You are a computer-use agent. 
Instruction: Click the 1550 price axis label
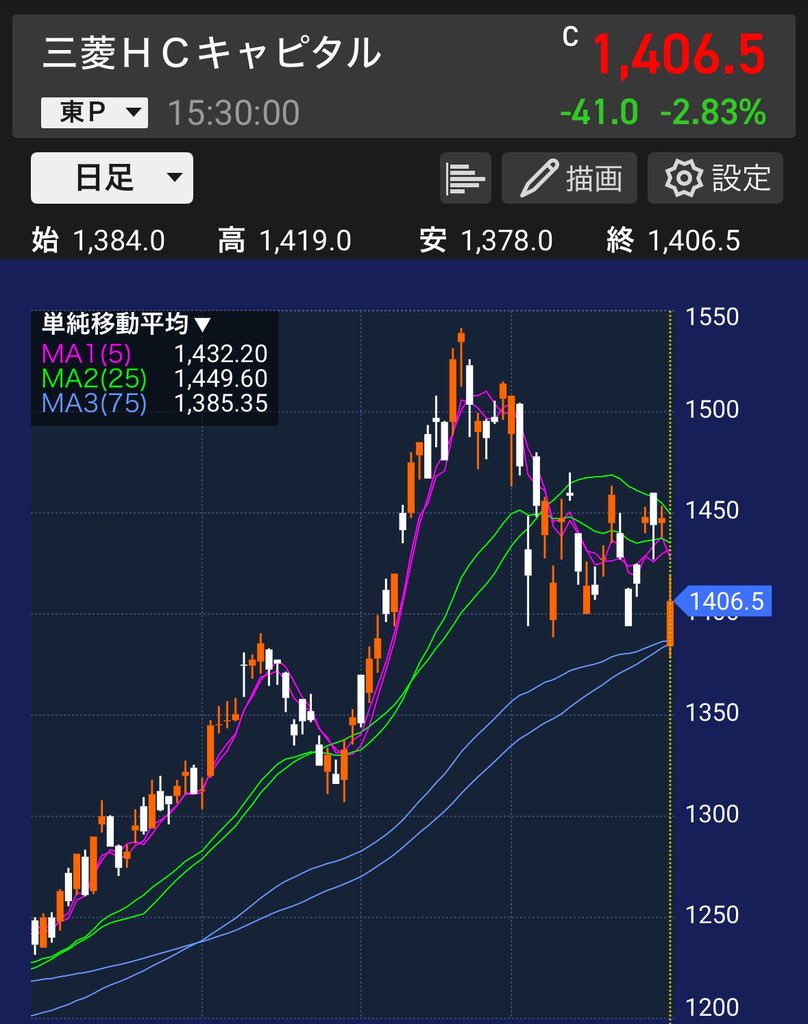point(712,317)
